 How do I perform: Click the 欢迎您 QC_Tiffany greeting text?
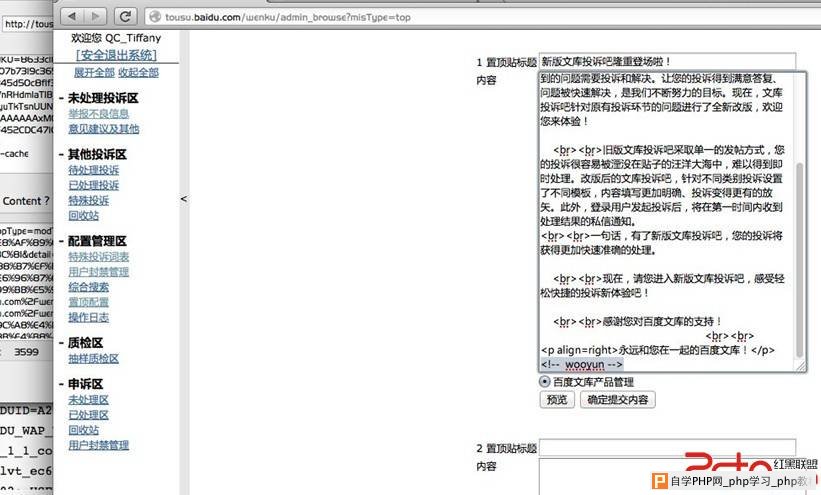116,38
